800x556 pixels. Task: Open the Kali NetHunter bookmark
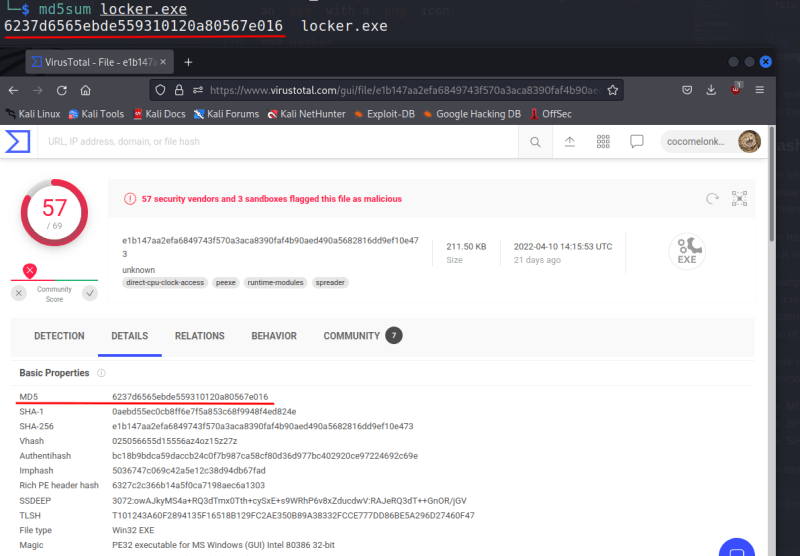pos(307,114)
